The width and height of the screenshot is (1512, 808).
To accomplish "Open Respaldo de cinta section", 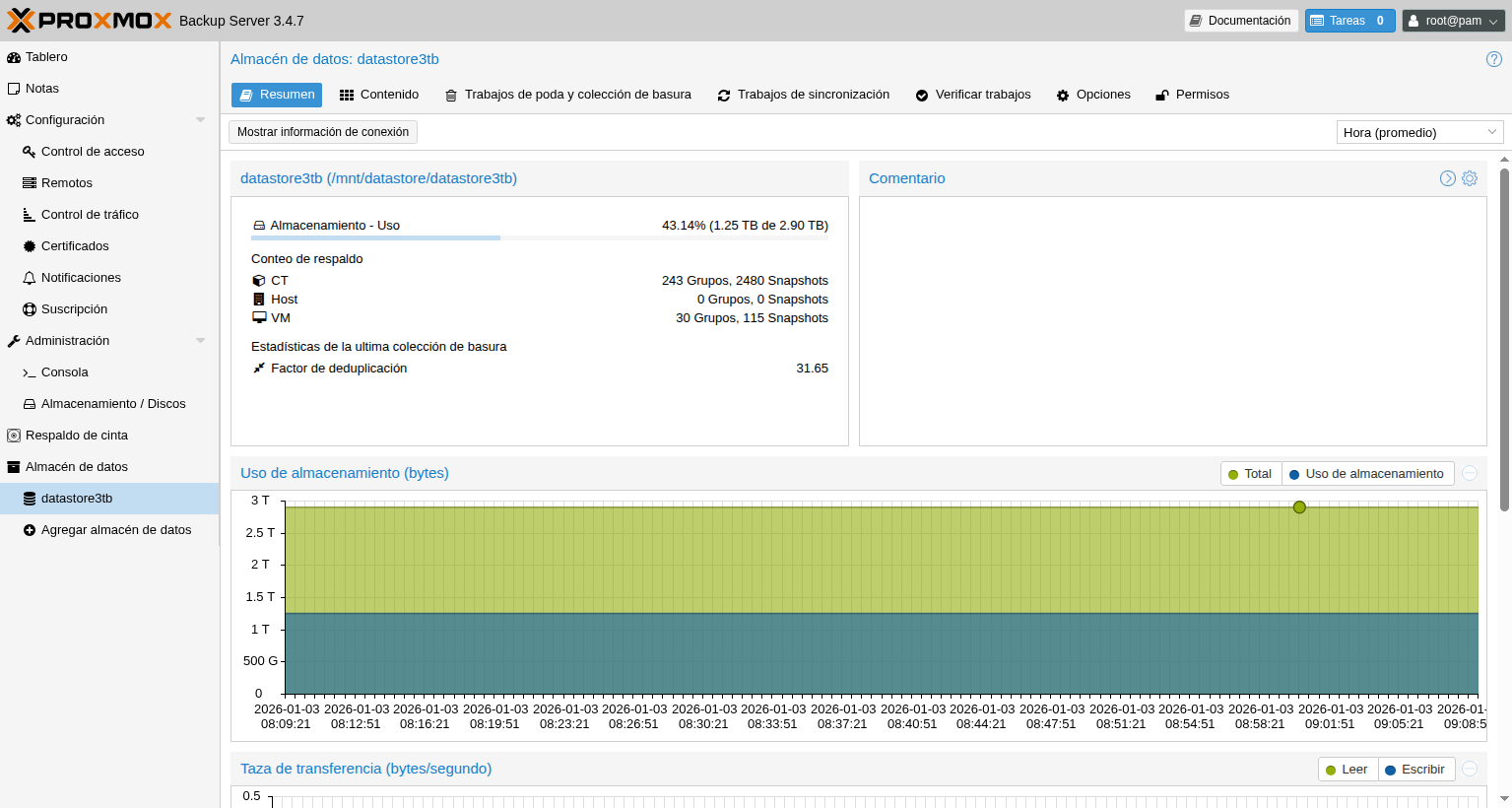I will 76,436.
